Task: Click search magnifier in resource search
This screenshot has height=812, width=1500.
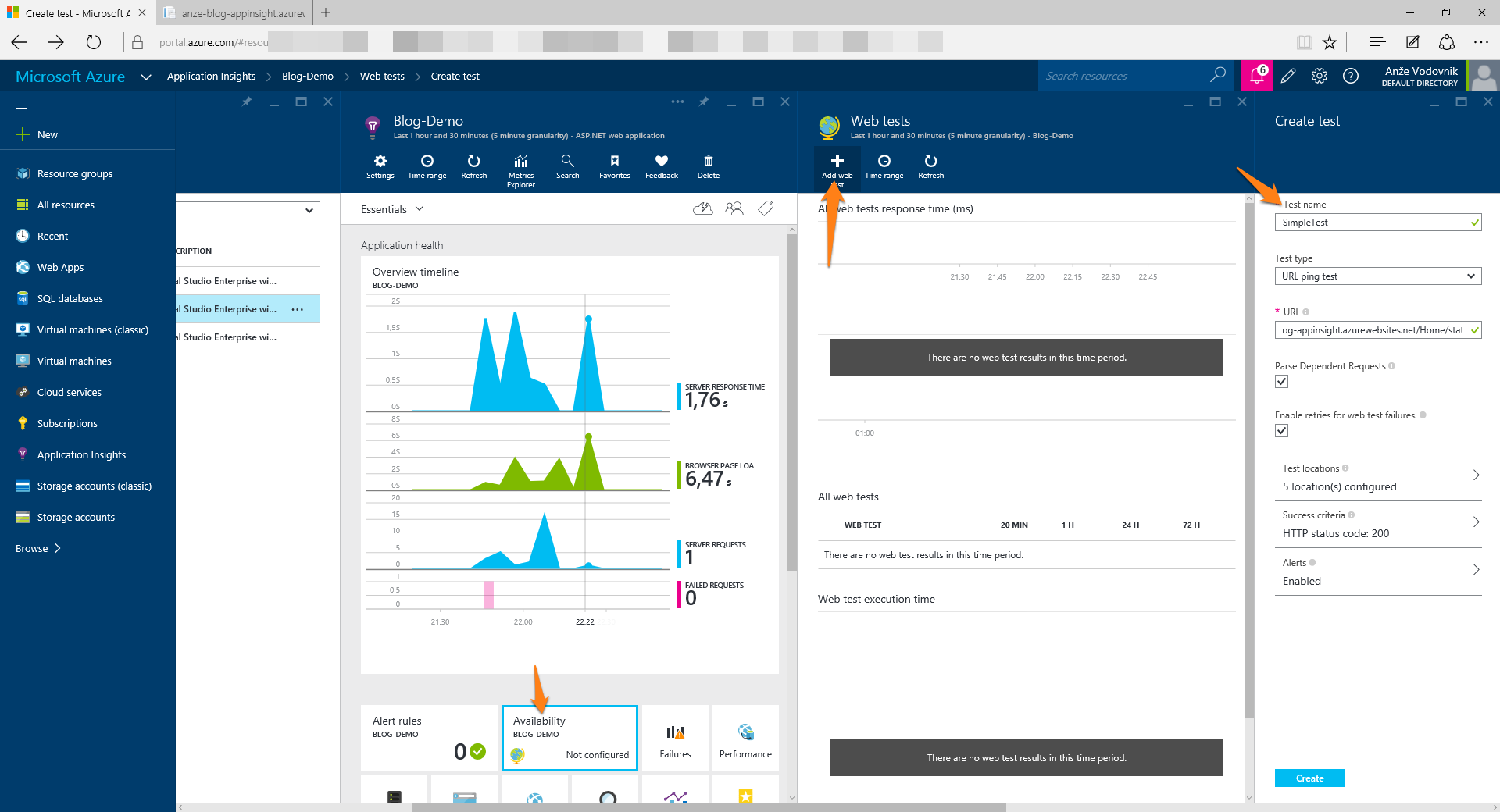Action: click(x=1218, y=75)
